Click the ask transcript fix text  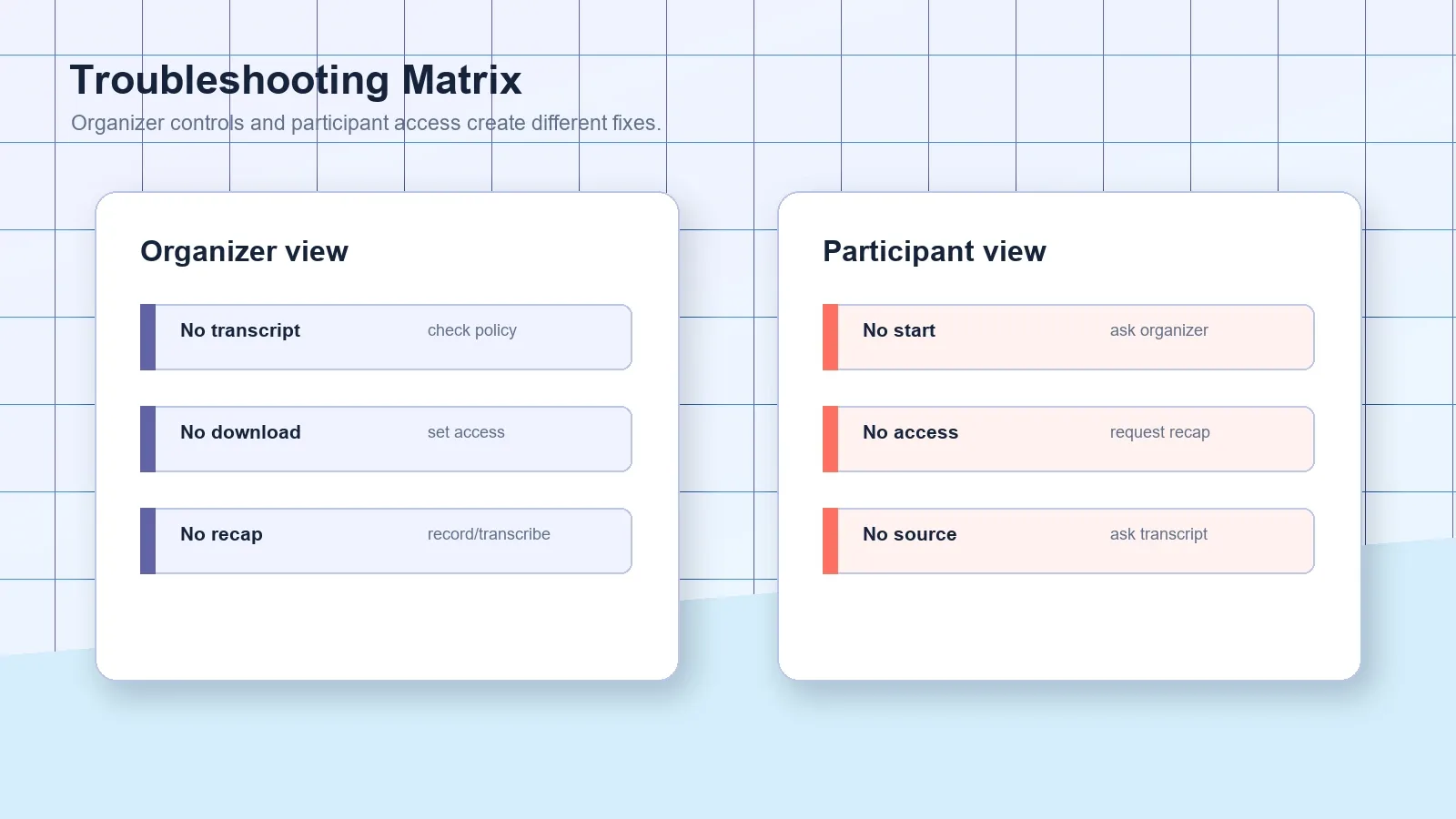coord(1158,534)
